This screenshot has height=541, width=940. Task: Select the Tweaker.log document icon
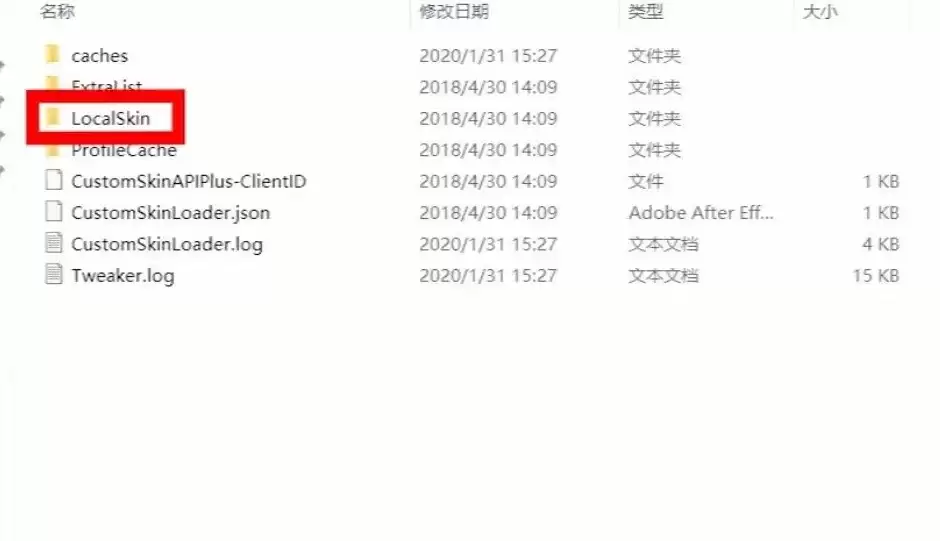click(x=53, y=275)
